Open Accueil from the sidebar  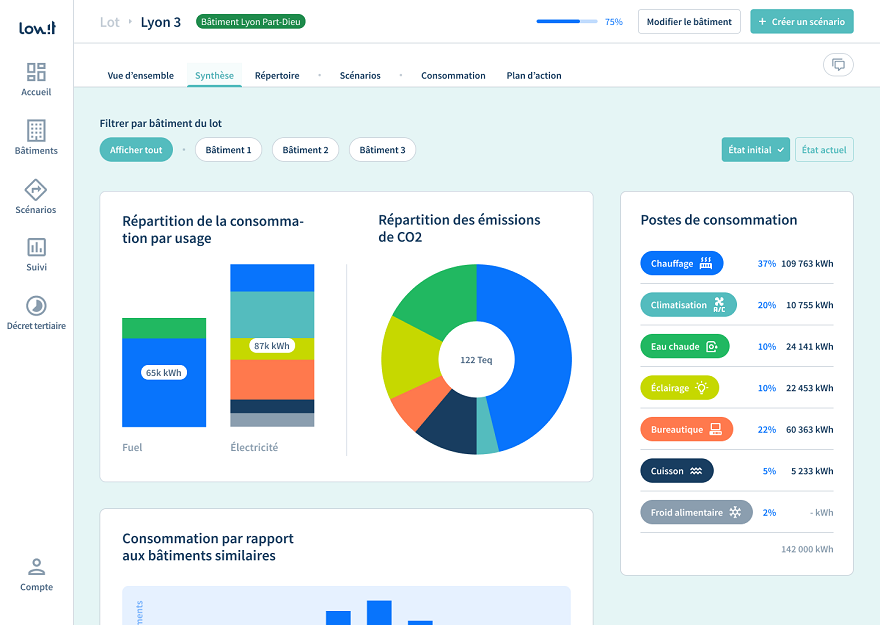(x=36, y=79)
